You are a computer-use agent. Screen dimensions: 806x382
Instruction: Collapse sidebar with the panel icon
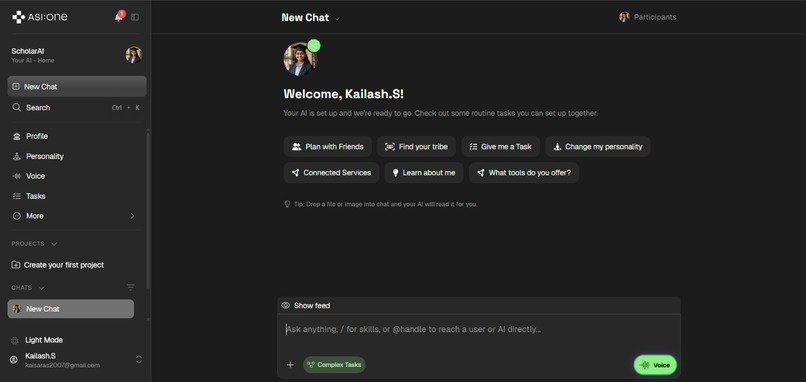(135, 17)
